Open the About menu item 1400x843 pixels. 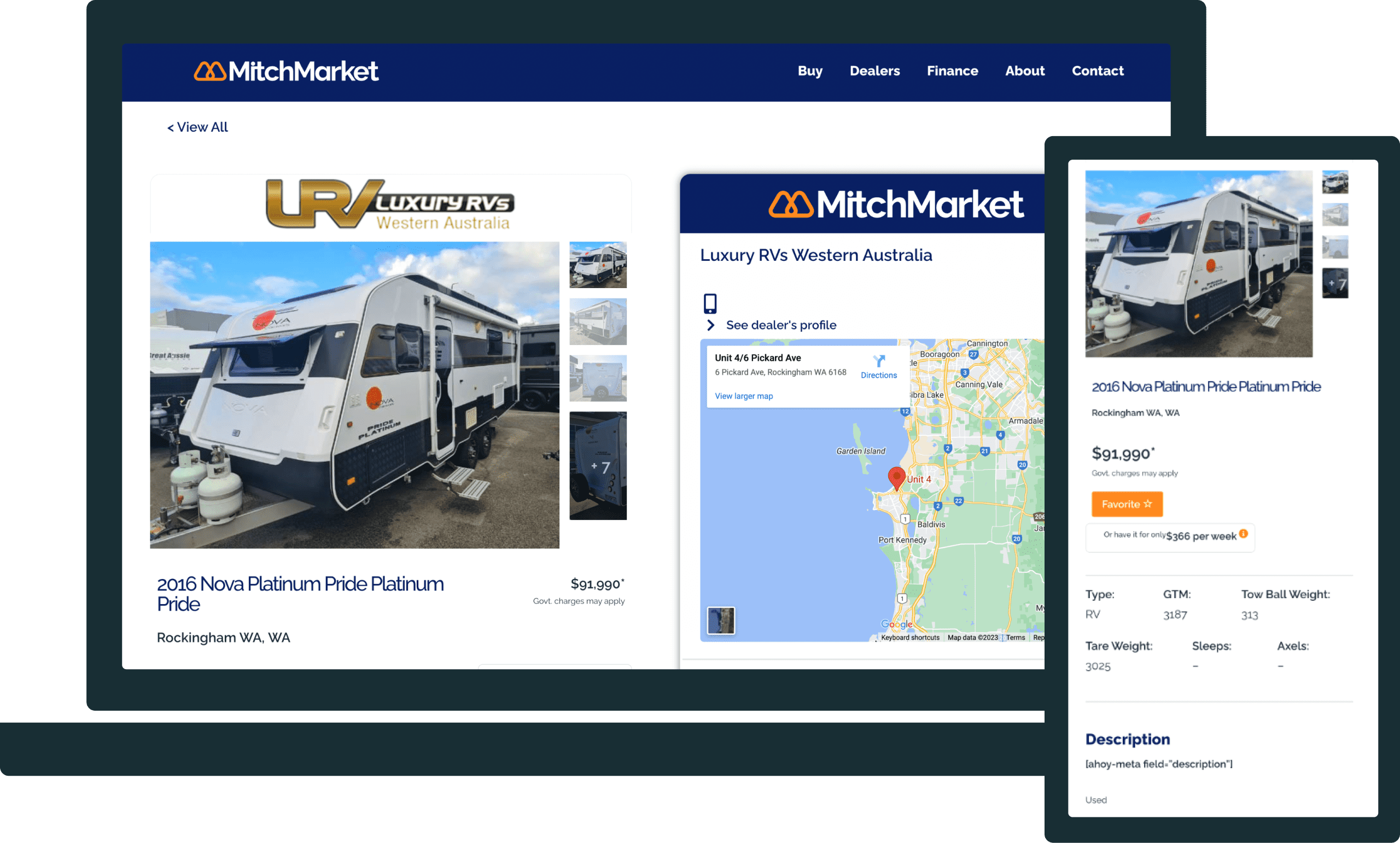(x=1024, y=71)
